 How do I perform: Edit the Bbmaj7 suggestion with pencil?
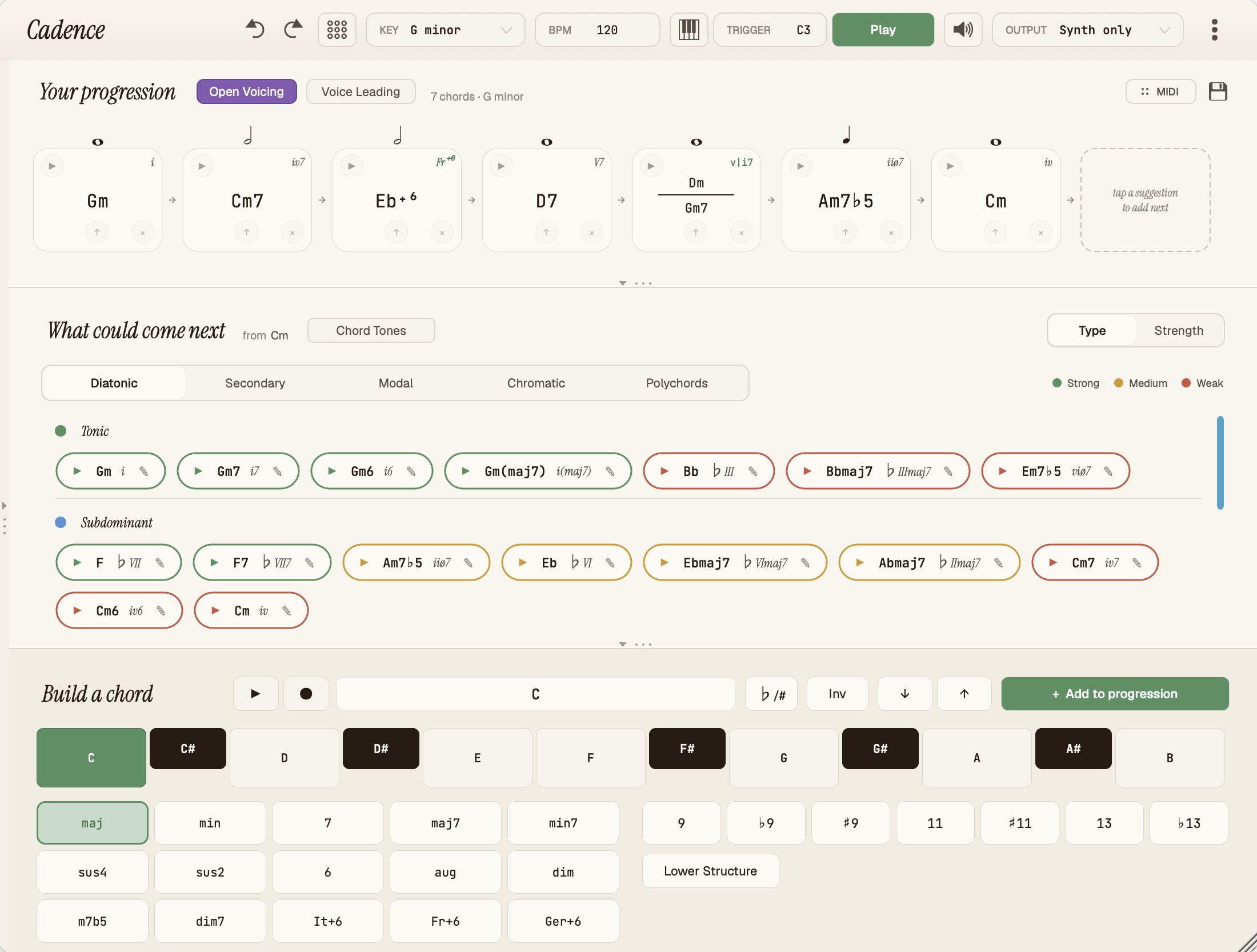pos(948,471)
